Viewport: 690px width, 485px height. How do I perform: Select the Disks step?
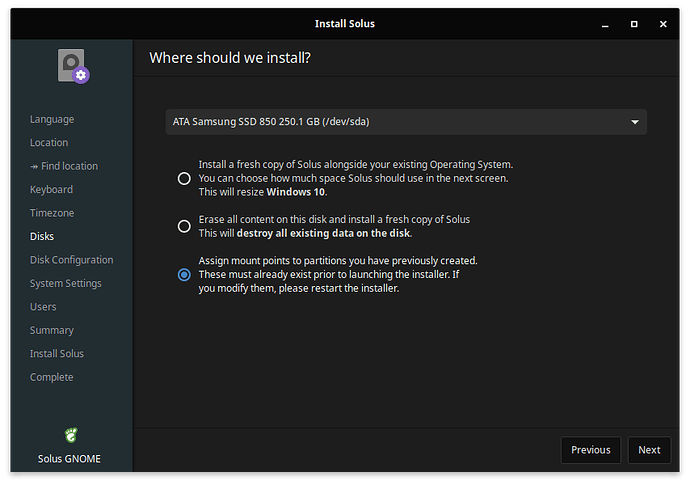pyautogui.click(x=42, y=236)
